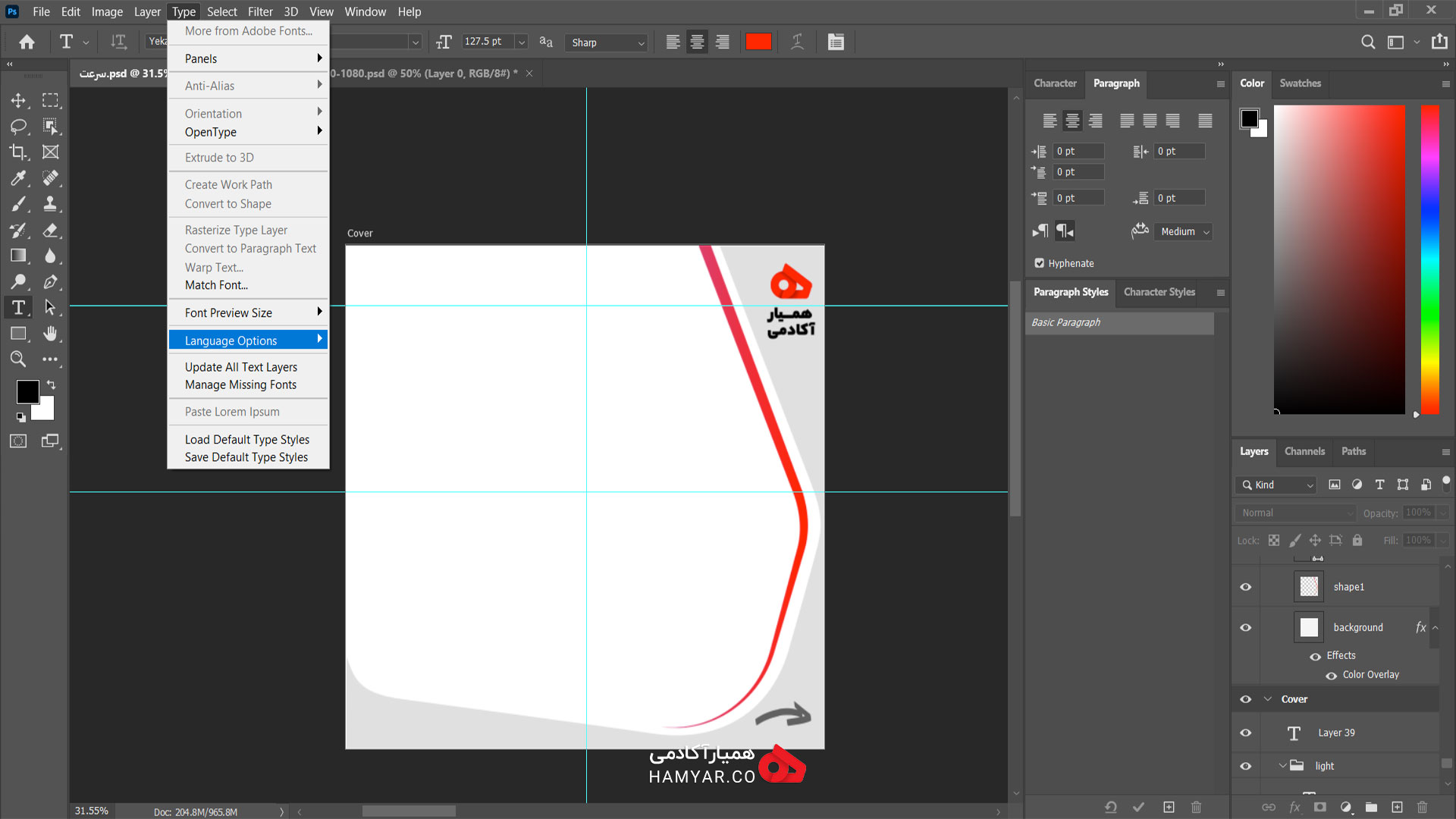Viewport: 1456px width, 819px height.
Task: Toggle the Hyphenate checkbox
Action: pyautogui.click(x=1040, y=263)
